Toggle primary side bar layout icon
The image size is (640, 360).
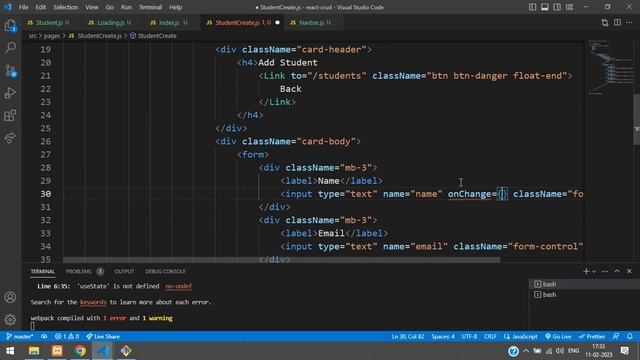[x=532, y=7]
